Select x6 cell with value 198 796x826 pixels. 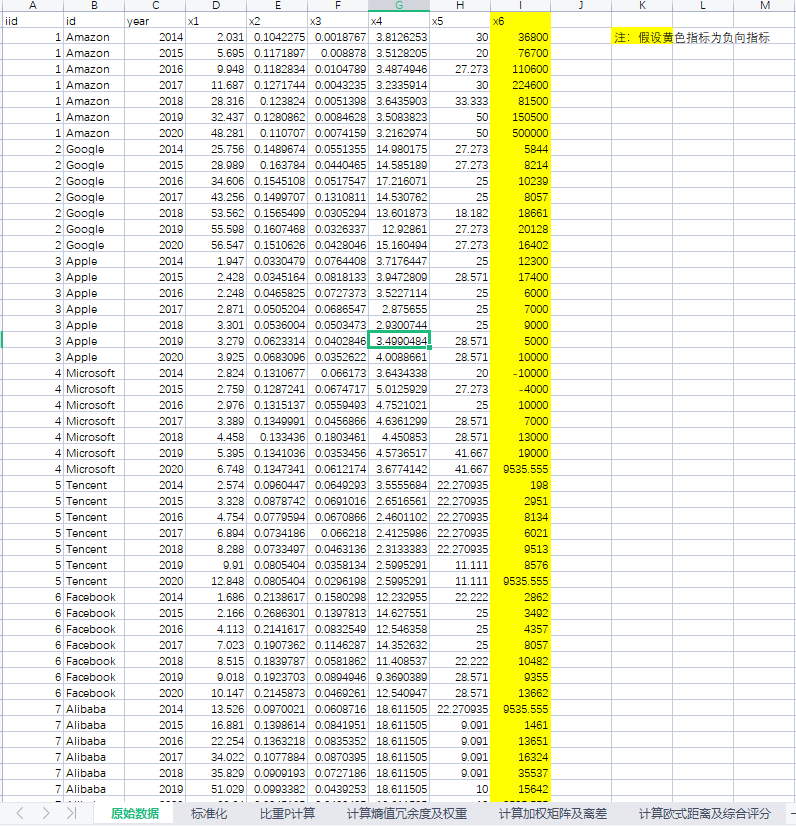[x=520, y=485]
